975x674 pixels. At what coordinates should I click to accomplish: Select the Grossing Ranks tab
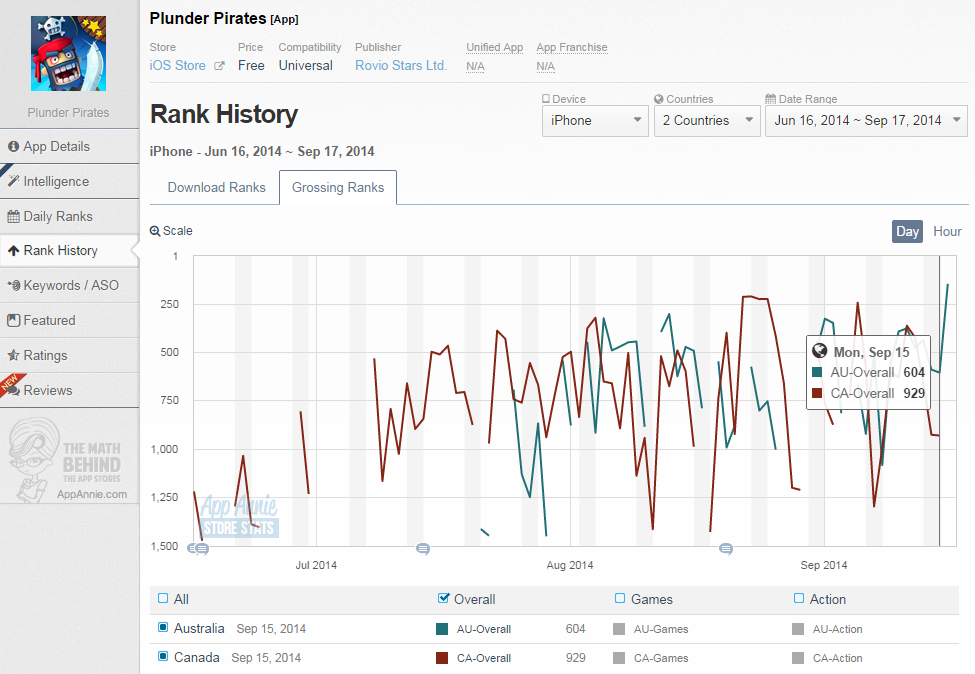(338, 187)
